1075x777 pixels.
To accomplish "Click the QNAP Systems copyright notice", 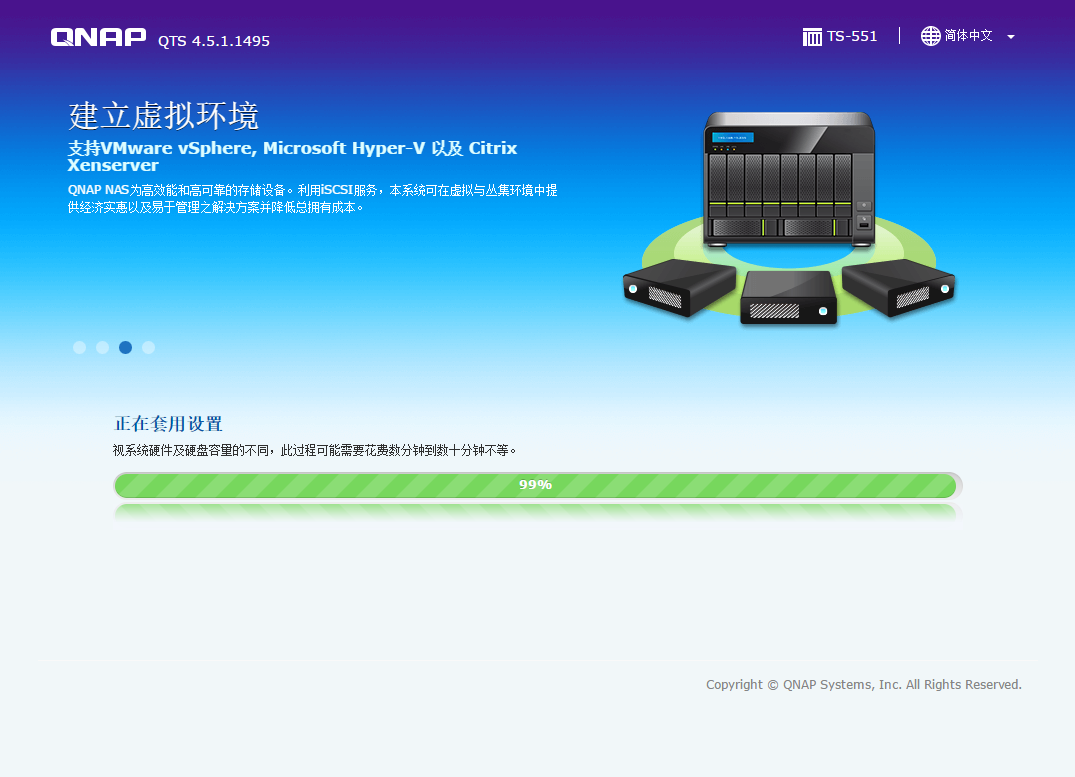I will coord(864,684).
